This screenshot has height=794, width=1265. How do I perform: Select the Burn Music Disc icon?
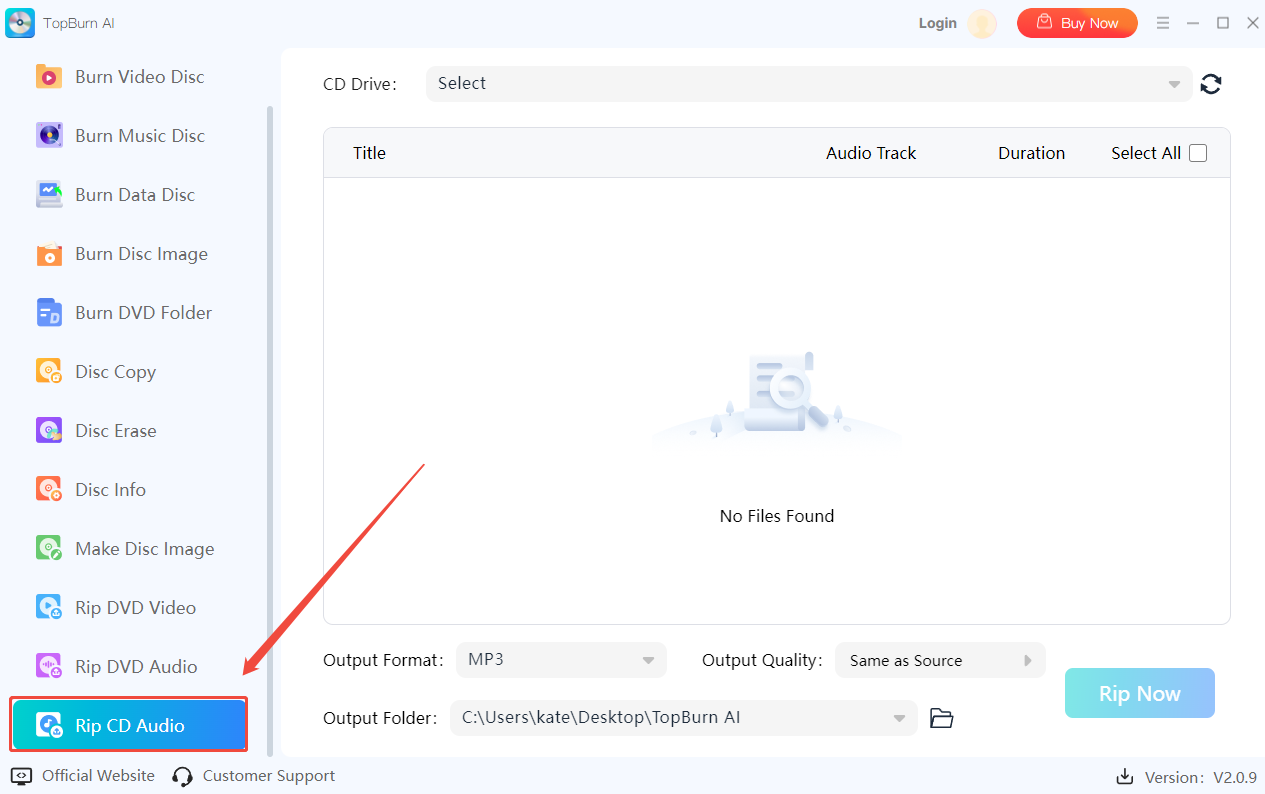[49, 136]
